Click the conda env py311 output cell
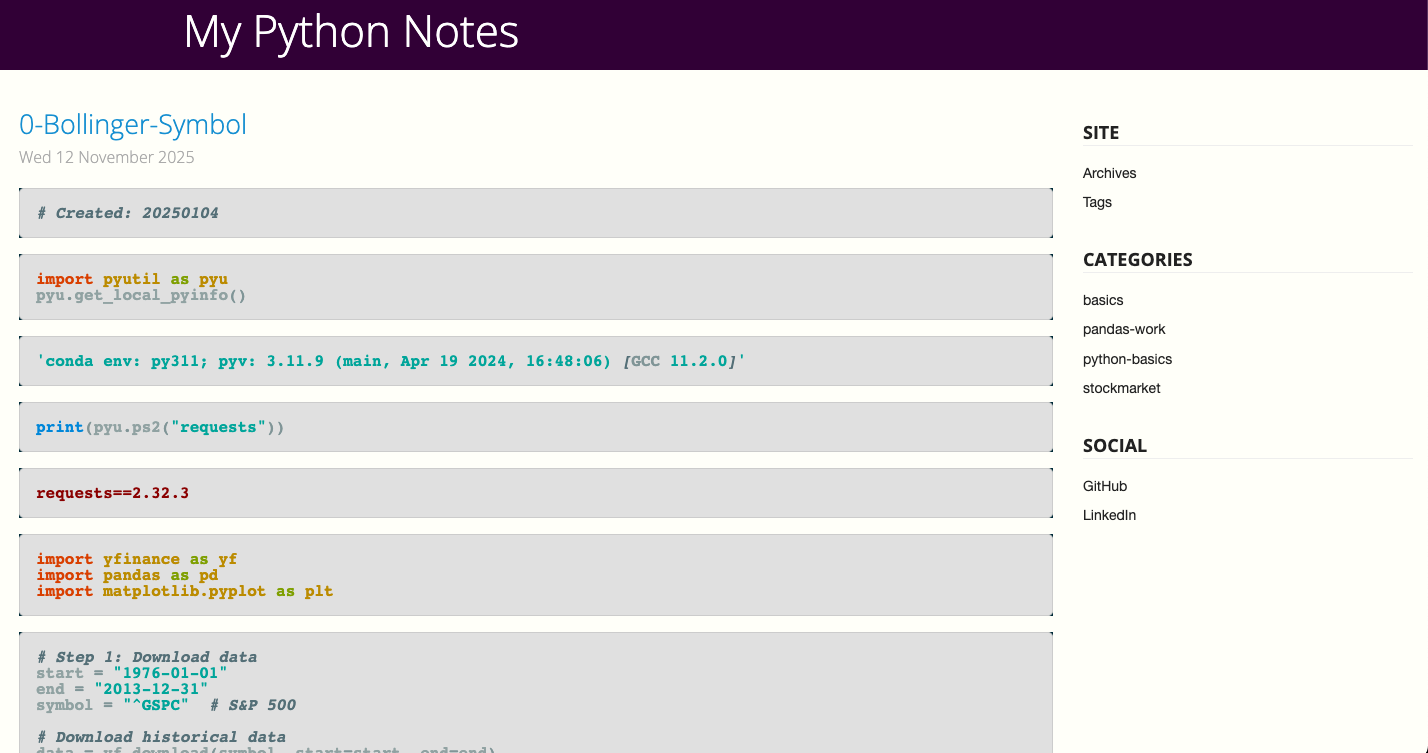Viewport: 1428px width, 753px height. [x=535, y=361]
